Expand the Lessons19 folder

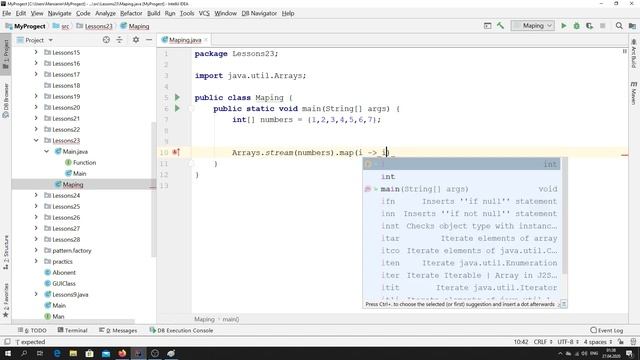[36, 96]
